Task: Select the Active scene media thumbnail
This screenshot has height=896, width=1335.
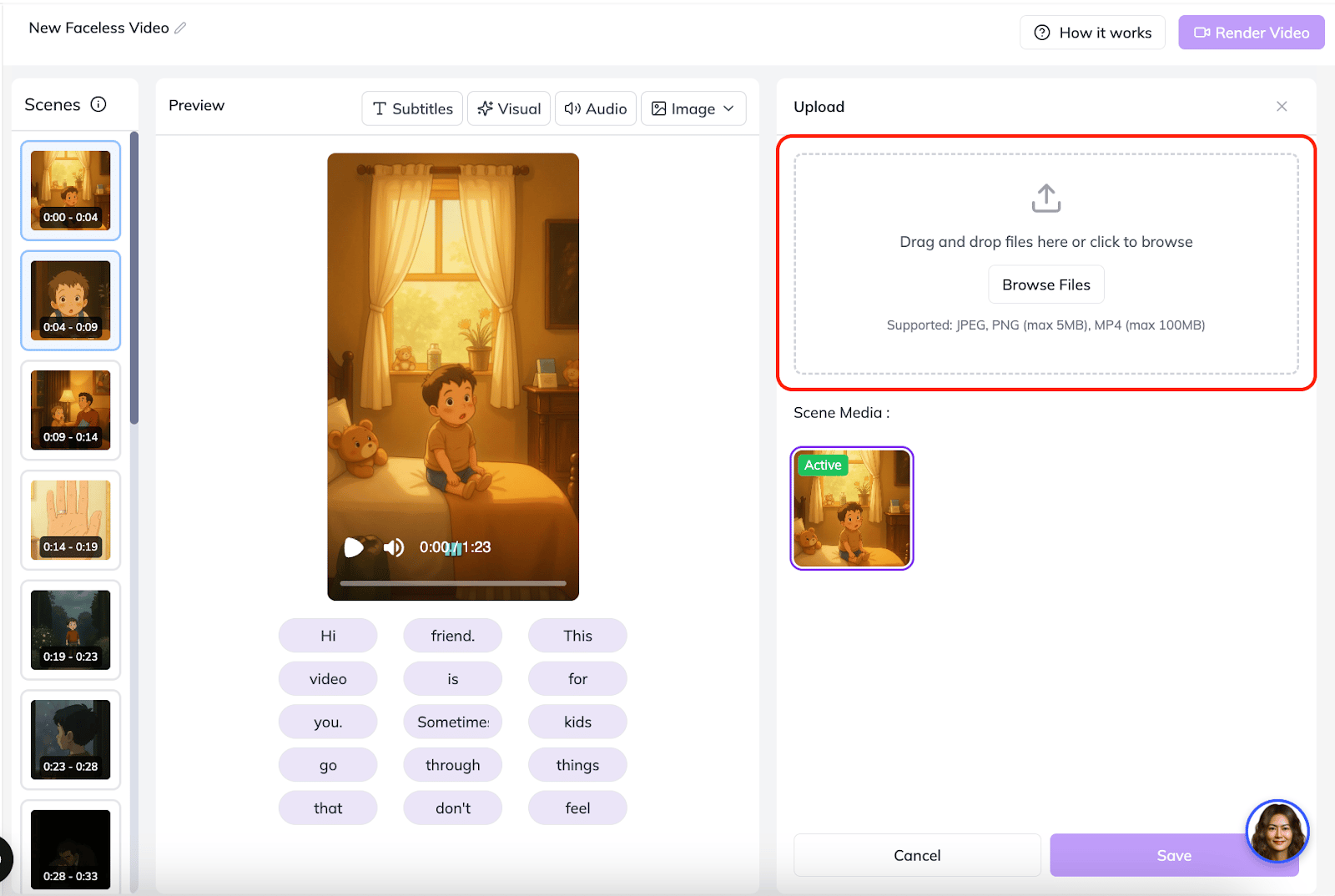Action: click(x=852, y=508)
